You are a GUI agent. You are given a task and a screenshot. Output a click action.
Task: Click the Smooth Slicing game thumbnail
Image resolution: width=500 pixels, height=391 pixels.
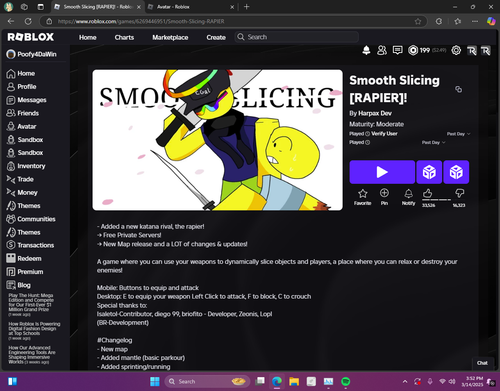tap(217, 140)
